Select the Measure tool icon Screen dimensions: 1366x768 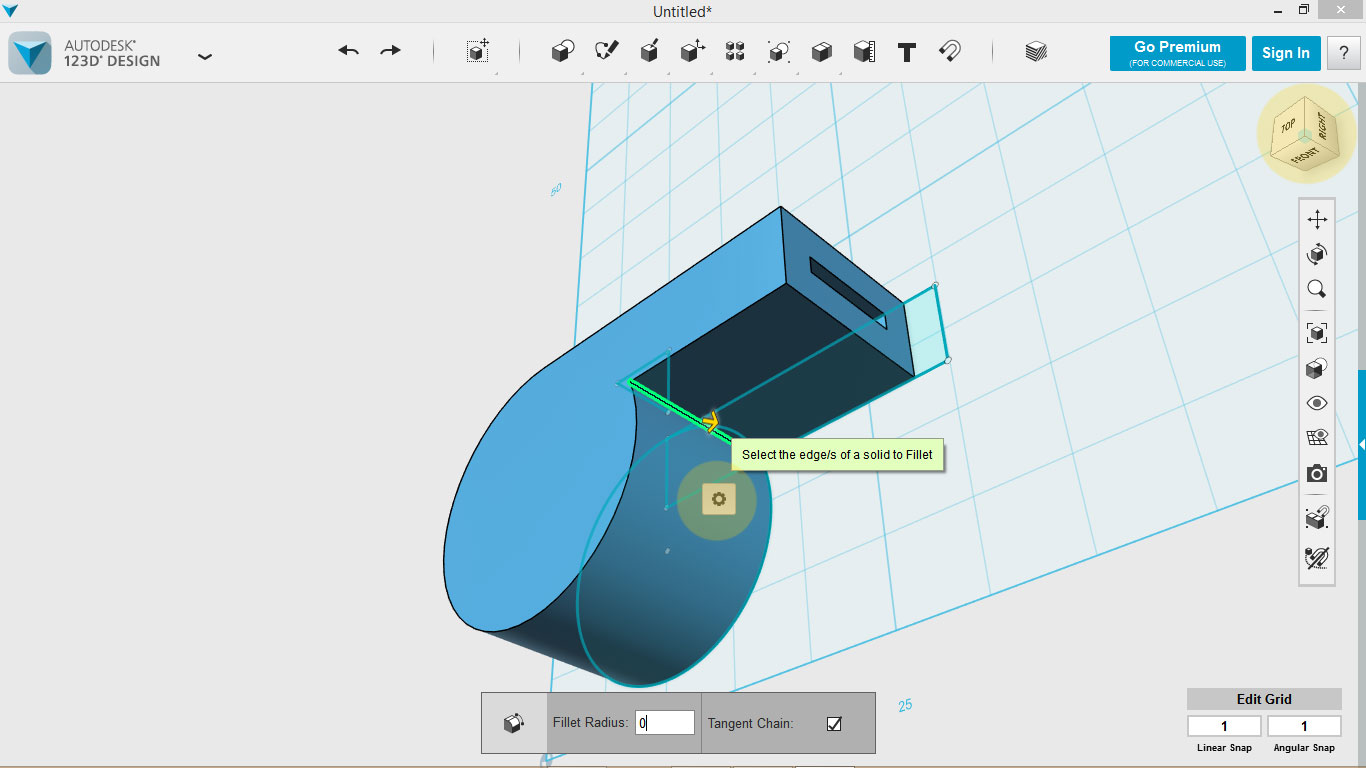pyautogui.click(x=864, y=52)
